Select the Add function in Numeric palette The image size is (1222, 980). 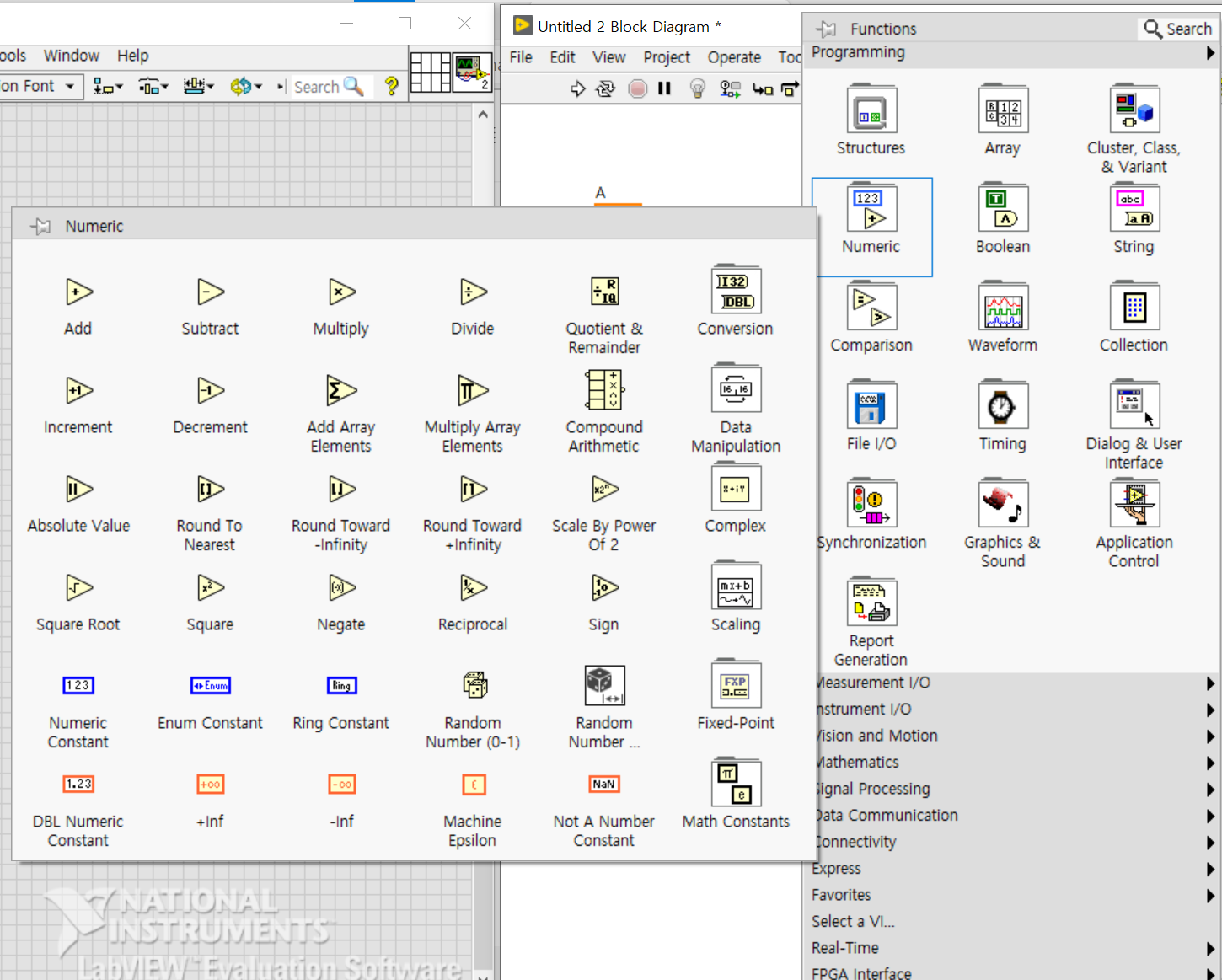(x=78, y=292)
